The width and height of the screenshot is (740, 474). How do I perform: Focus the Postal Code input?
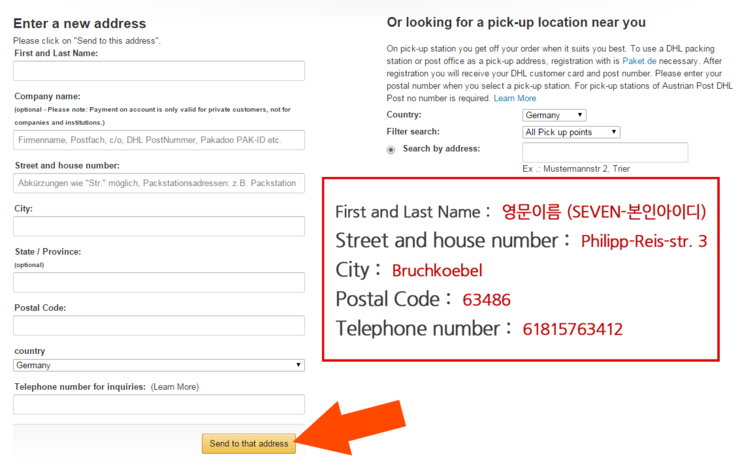pyautogui.click(x=159, y=326)
